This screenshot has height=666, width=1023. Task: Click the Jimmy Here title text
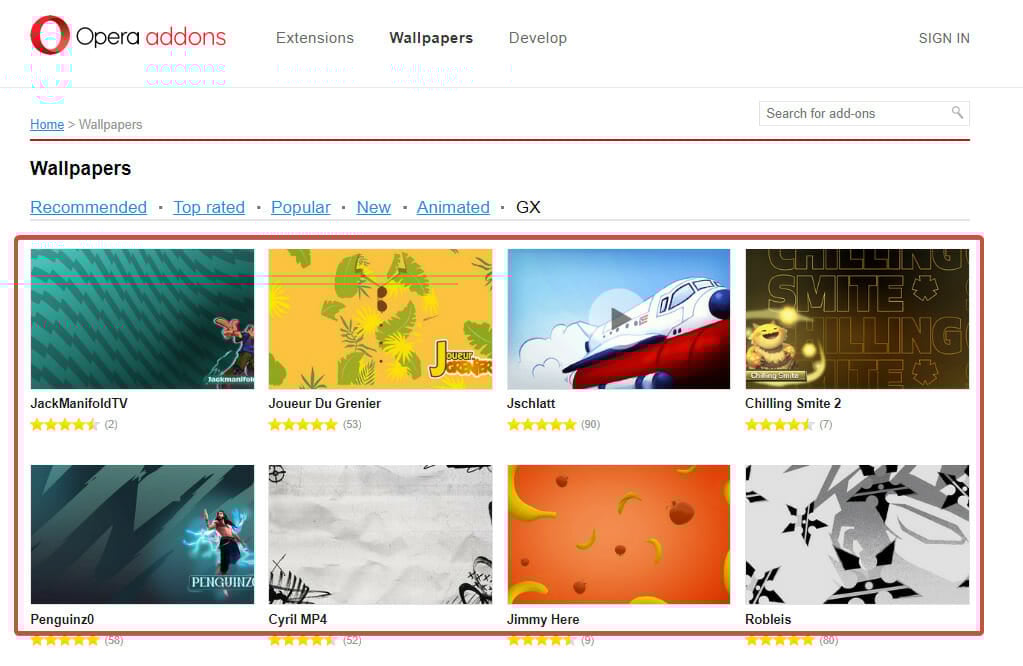click(543, 619)
